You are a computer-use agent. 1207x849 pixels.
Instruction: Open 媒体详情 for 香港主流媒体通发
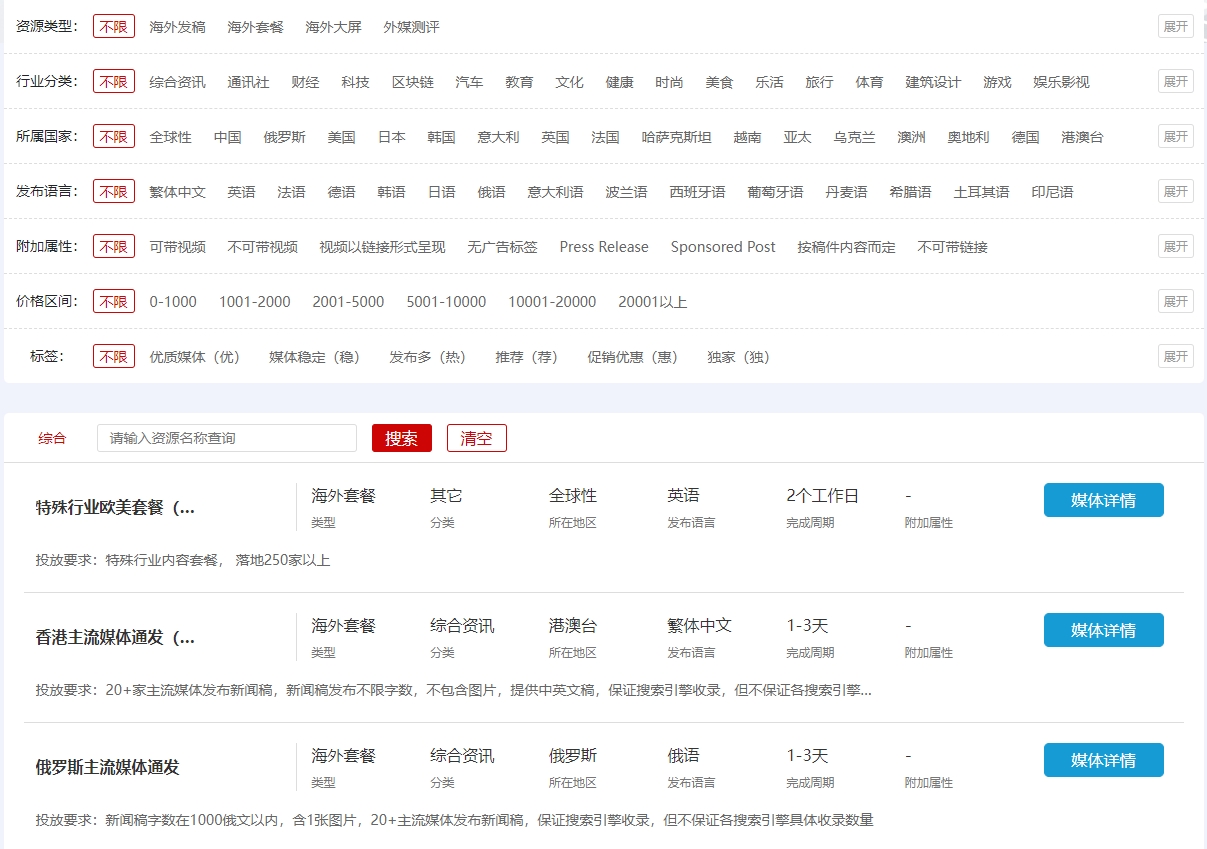[1103, 630]
